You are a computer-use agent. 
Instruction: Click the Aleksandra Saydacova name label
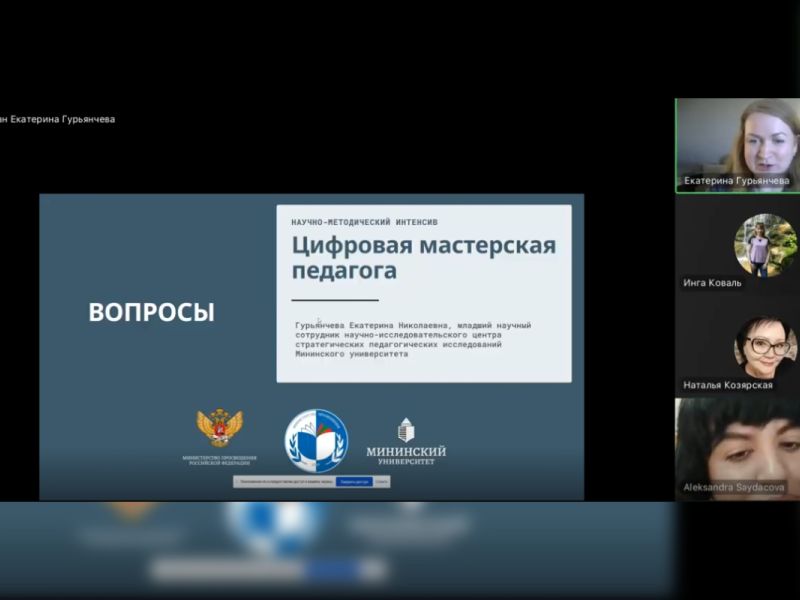[734, 487]
